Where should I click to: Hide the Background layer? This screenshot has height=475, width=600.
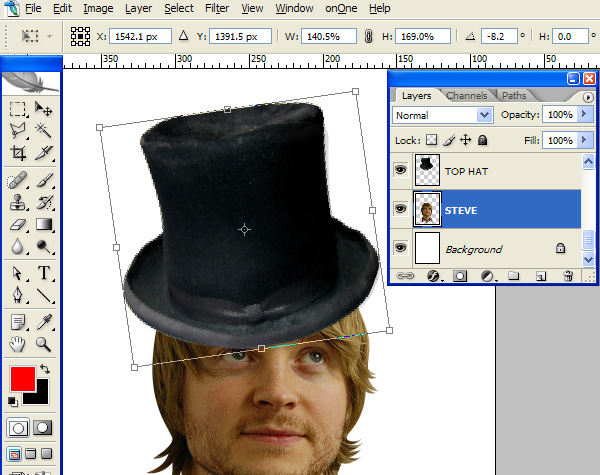(x=401, y=248)
